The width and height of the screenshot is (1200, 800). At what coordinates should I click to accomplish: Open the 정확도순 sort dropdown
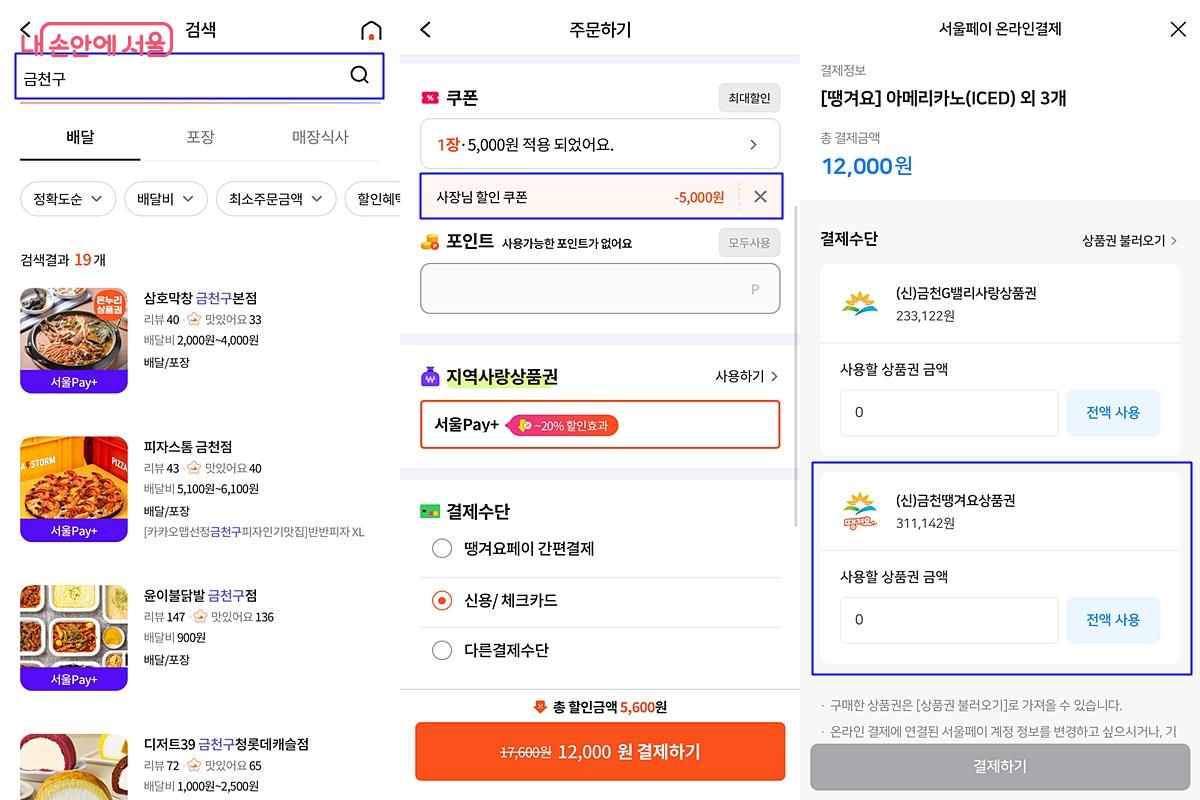(67, 199)
